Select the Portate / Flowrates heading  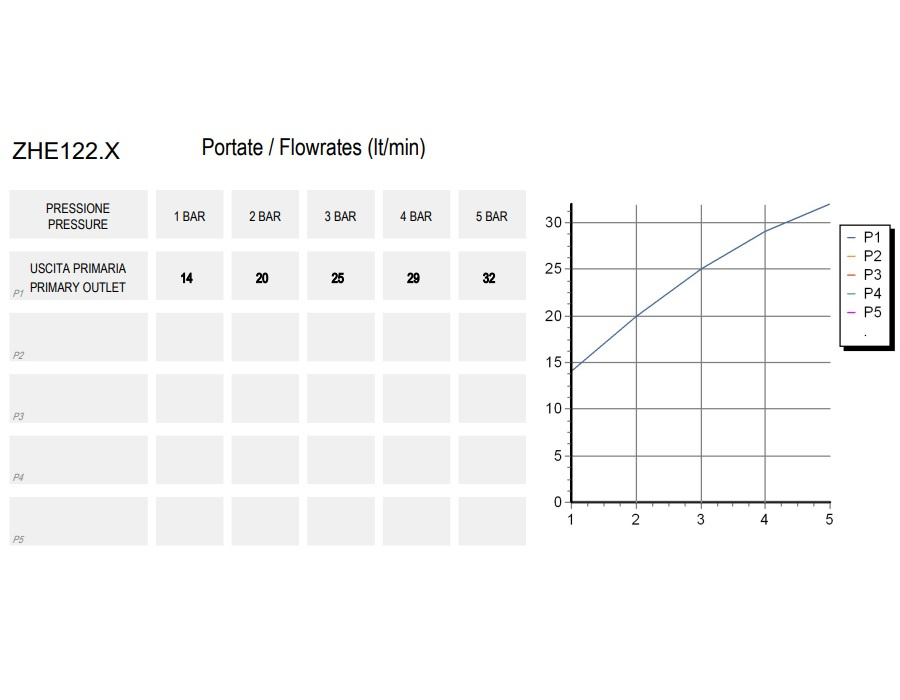[x=313, y=147]
